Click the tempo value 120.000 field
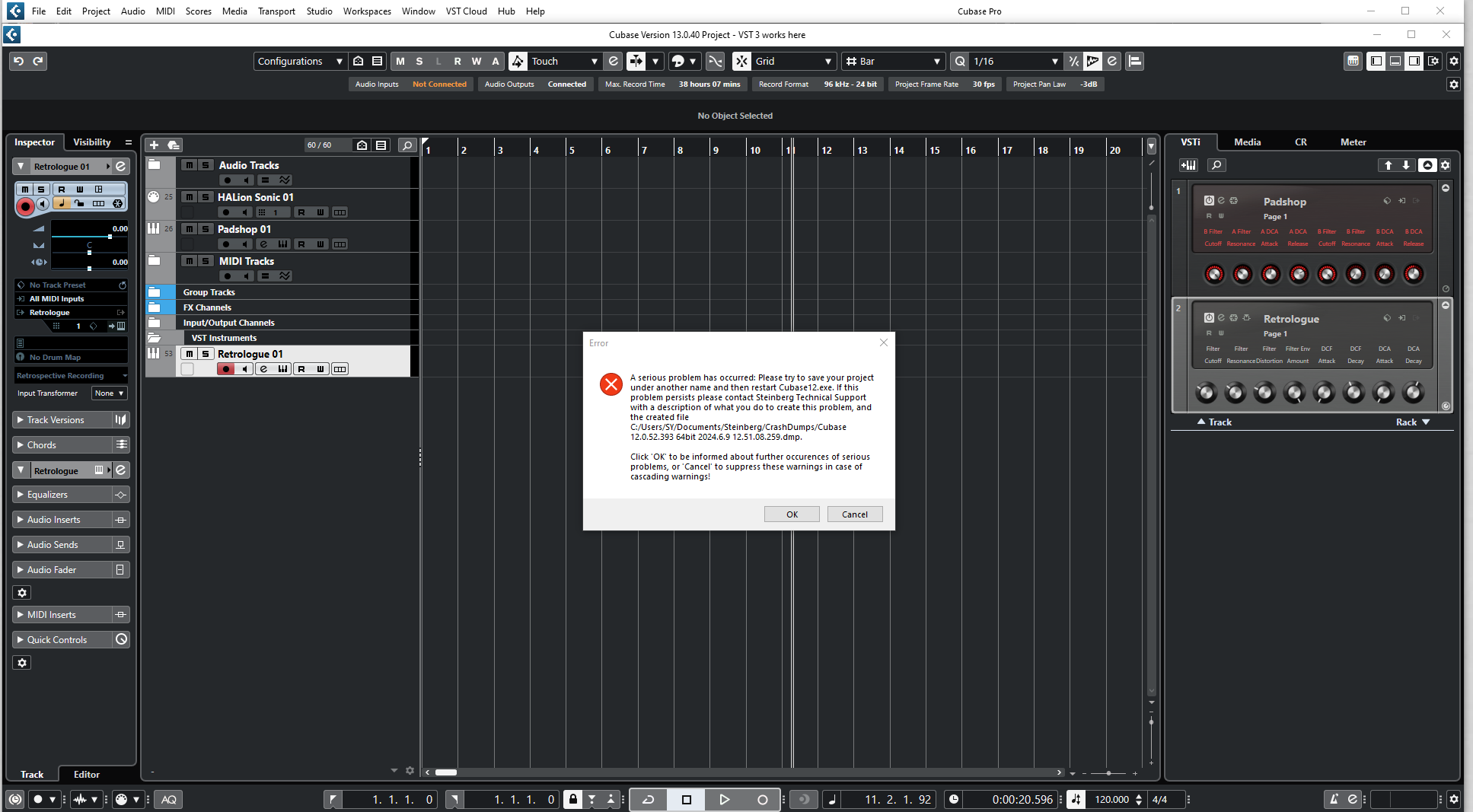 [1111, 799]
